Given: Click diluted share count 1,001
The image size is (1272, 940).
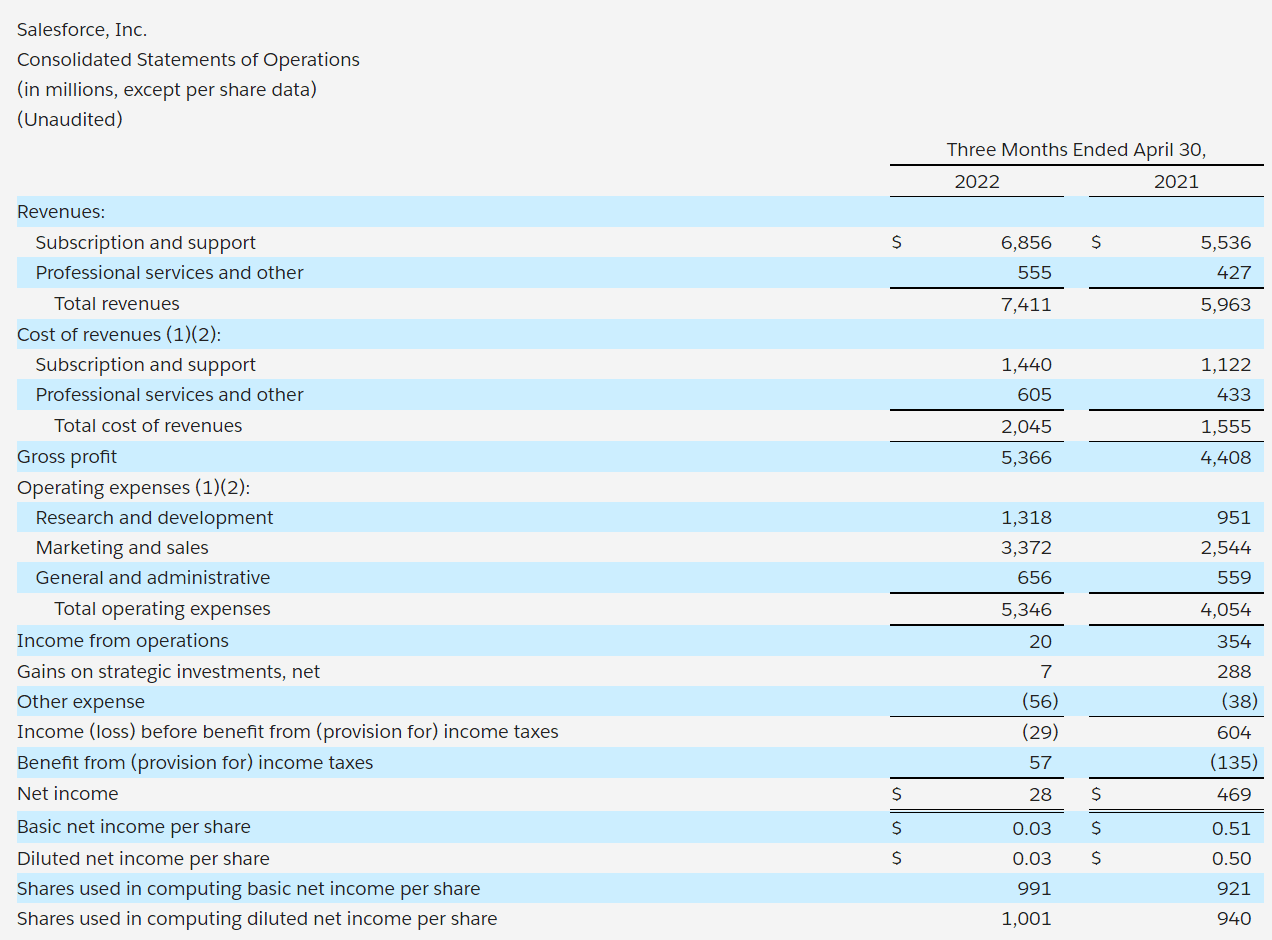Looking at the screenshot, I should (1027, 919).
